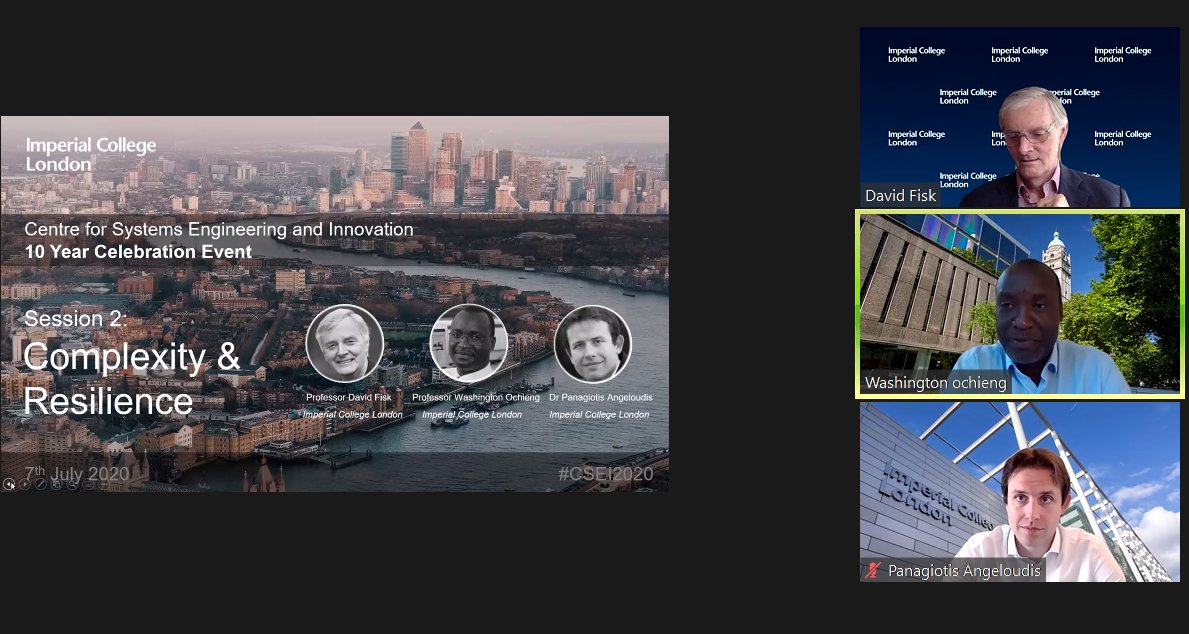Open more slideshow options (three dots)
1189x634 pixels.
tap(104, 484)
